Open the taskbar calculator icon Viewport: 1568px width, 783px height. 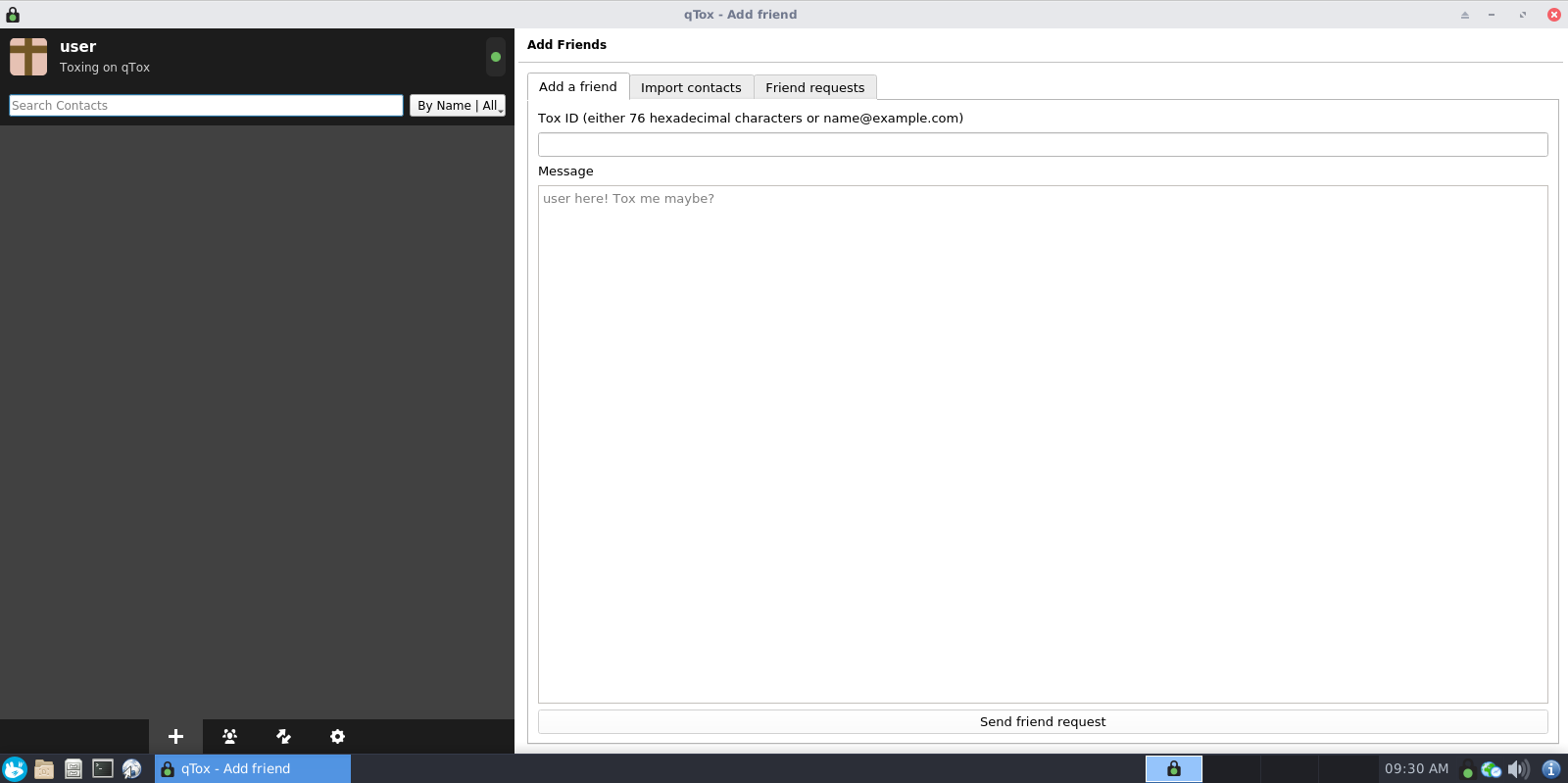[73, 768]
